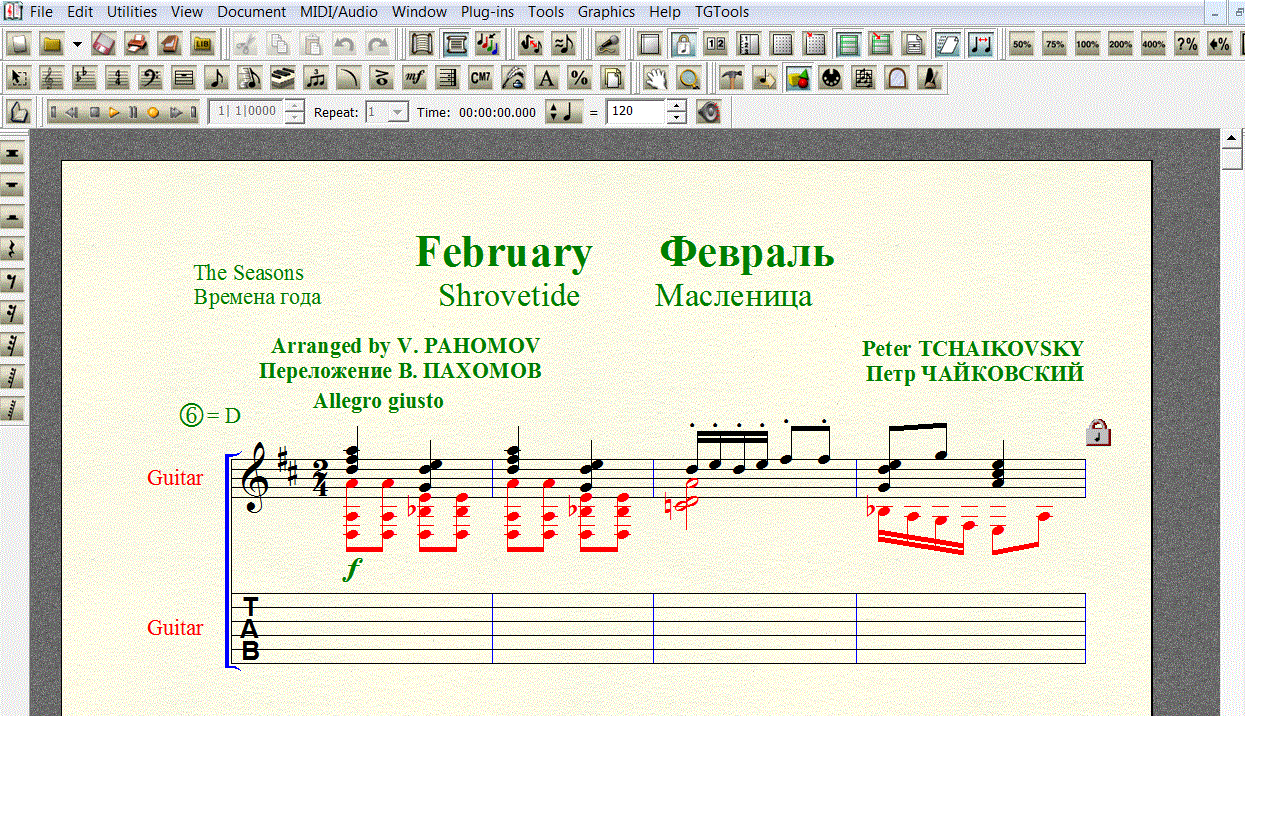Toggle the speaker icon beside tempo field
Viewport: 1274px width, 813px height.
[709, 112]
